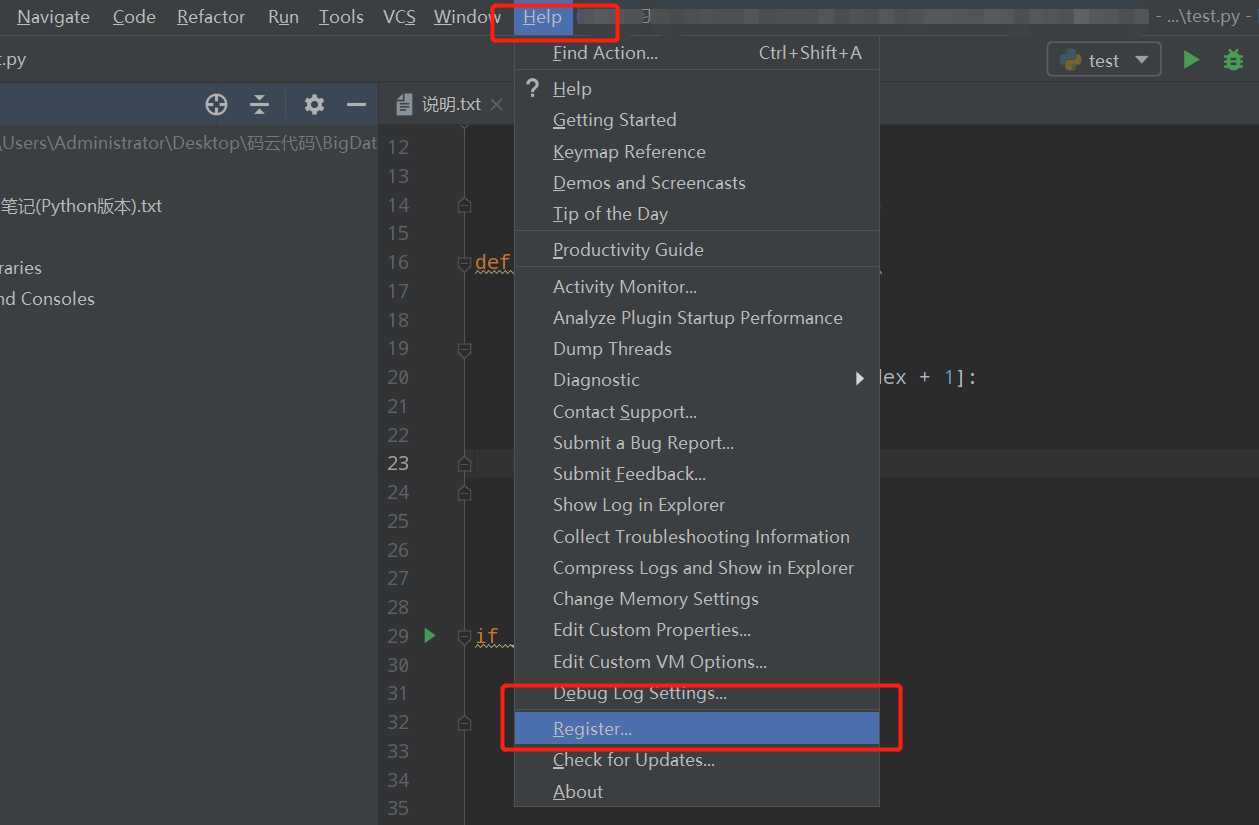Collapse the fold marker at line 29
This screenshot has height=825, width=1259.
click(464, 636)
